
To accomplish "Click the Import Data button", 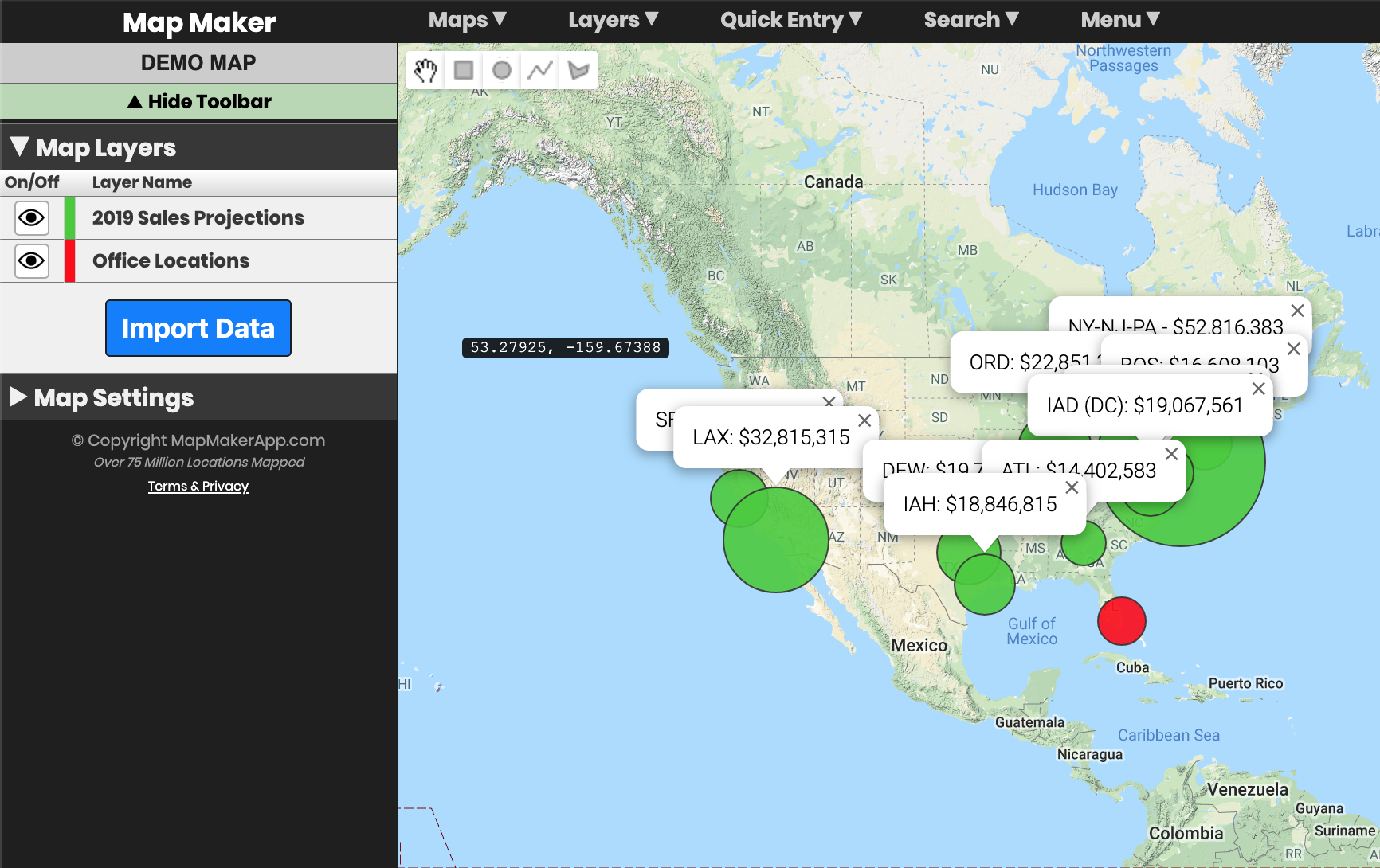I will tap(198, 328).
